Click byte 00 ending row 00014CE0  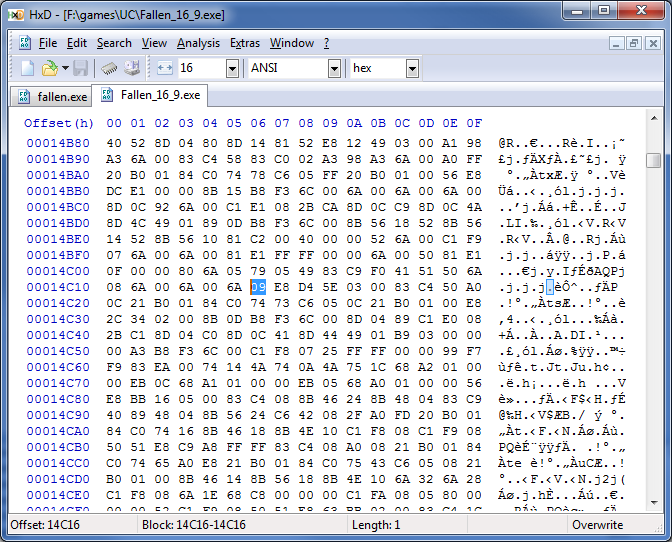coord(474,495)
